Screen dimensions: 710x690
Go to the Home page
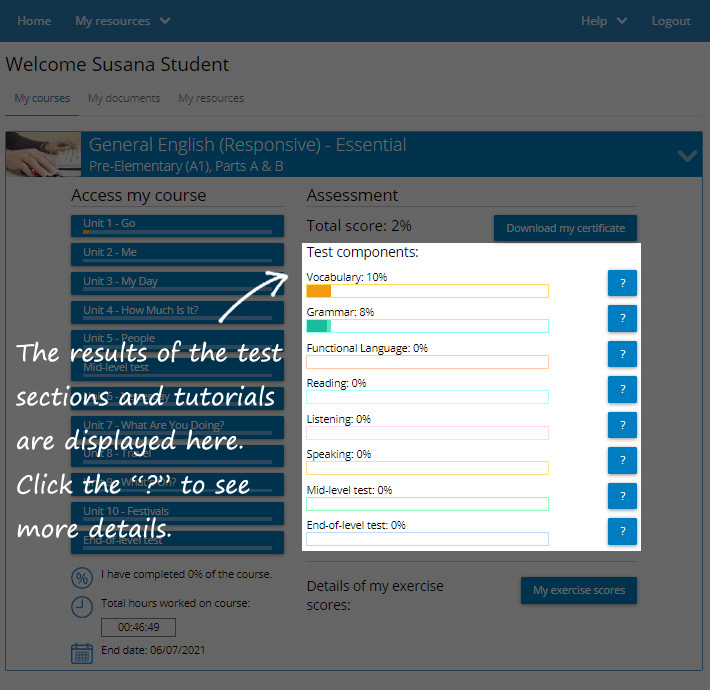[x=34, y=21]
